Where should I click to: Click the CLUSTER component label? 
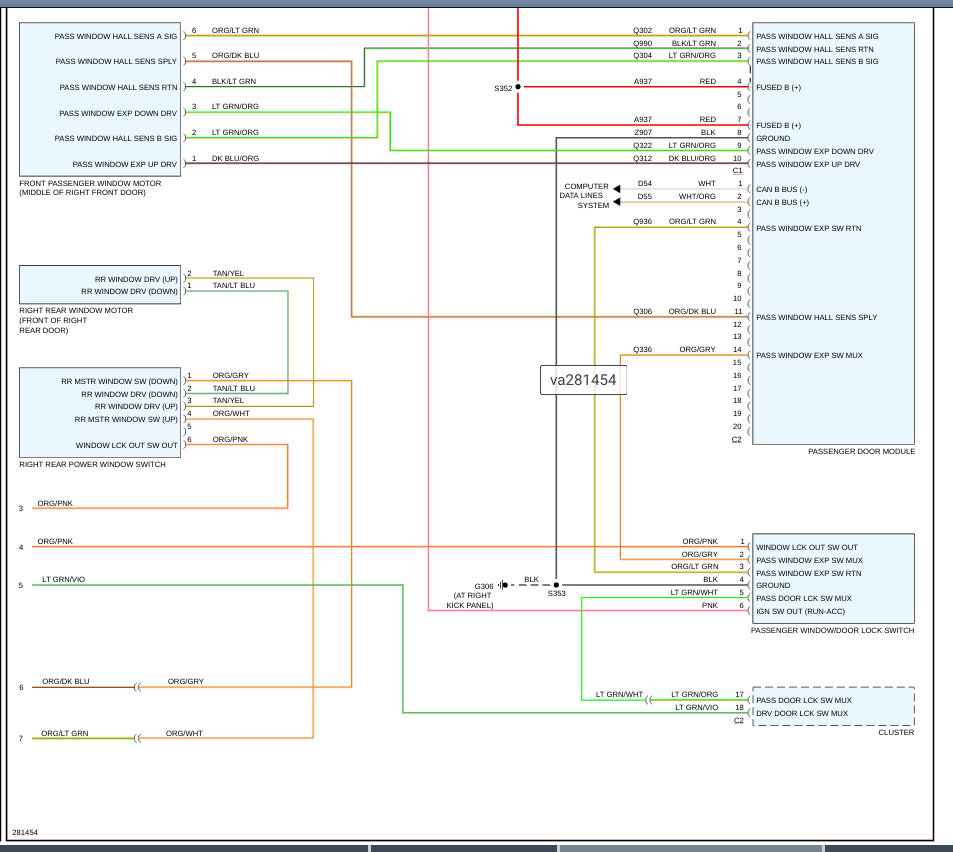click(x=896, y=733)
